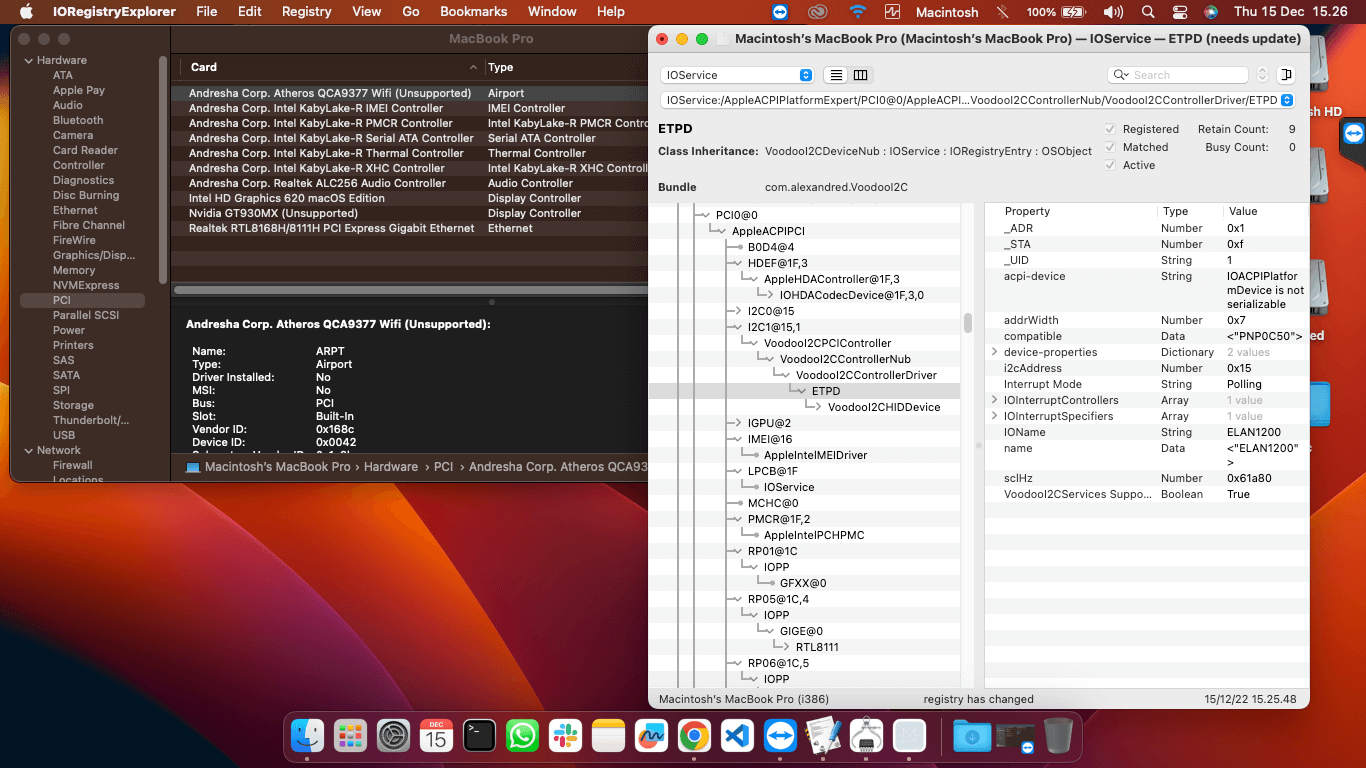Open Spotlight search from the menu bar
The image size is (1366, 768).
click(1146, 11)
